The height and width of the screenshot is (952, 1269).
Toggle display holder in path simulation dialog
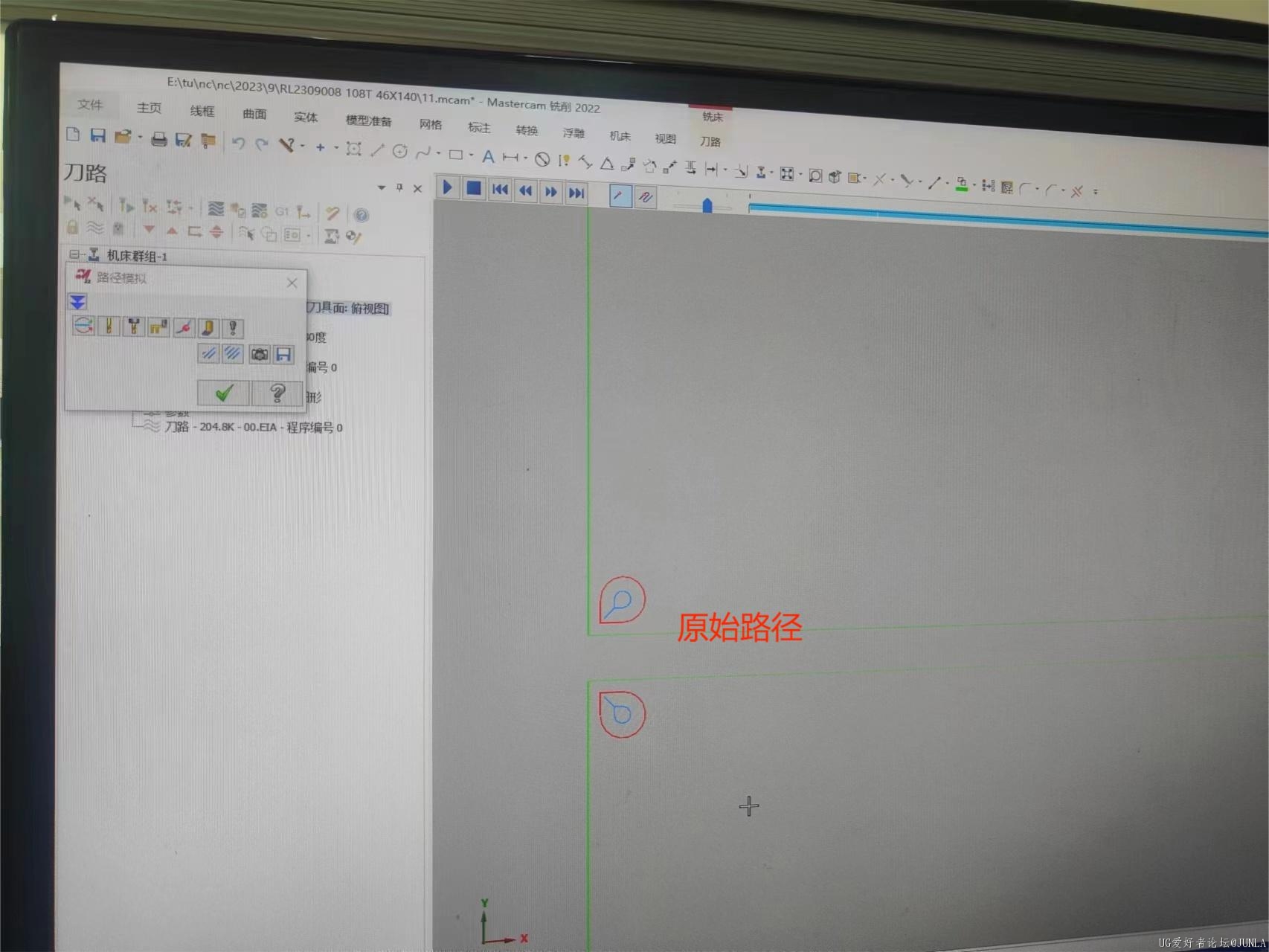[134, 327]
